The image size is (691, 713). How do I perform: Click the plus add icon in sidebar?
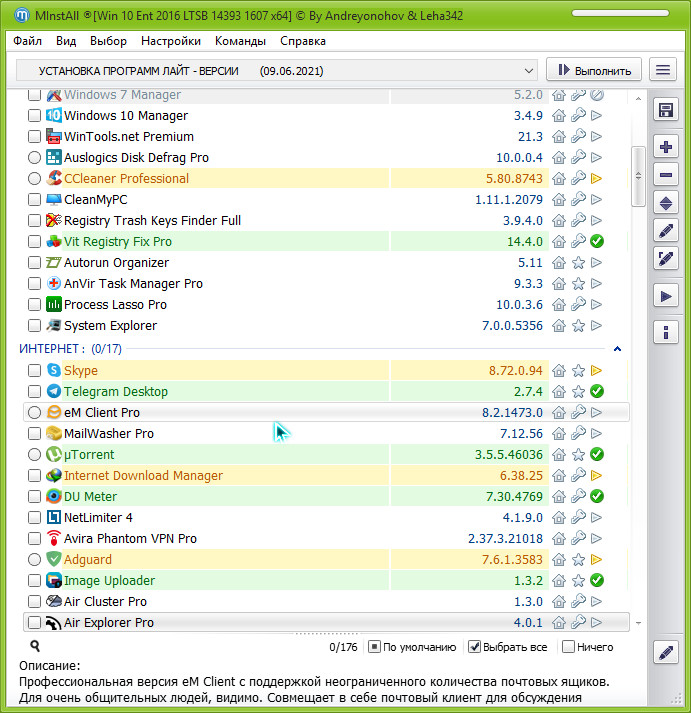click(x=666, y=147)
